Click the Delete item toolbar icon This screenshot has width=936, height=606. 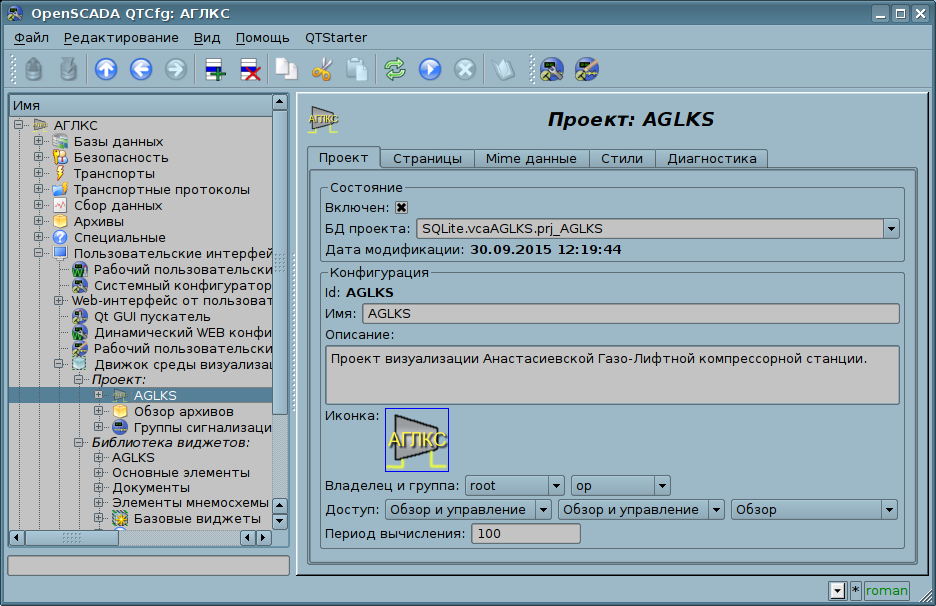(x=250, y=69)
